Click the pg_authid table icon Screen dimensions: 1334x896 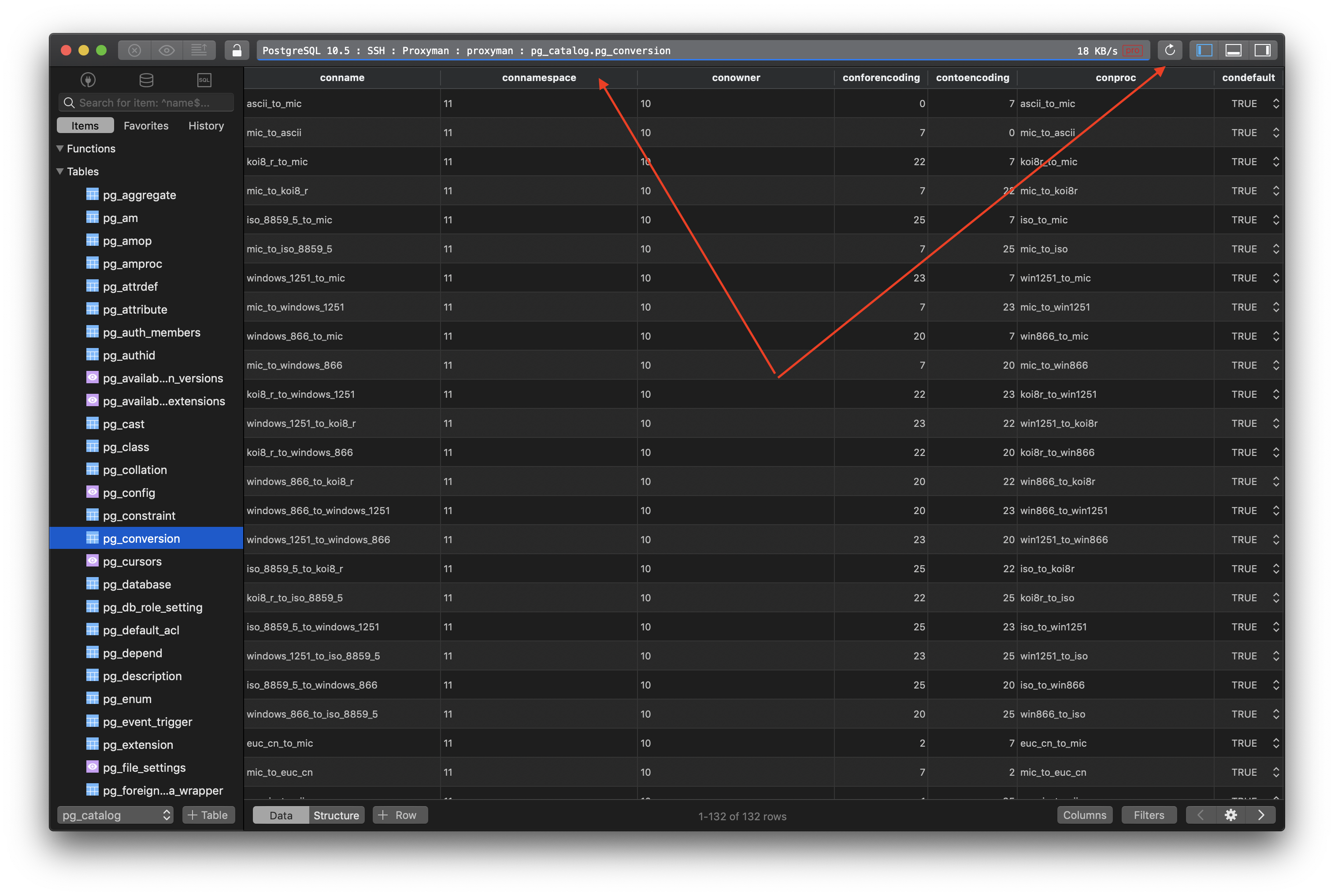pyautogui.click(x=92, y=354)
